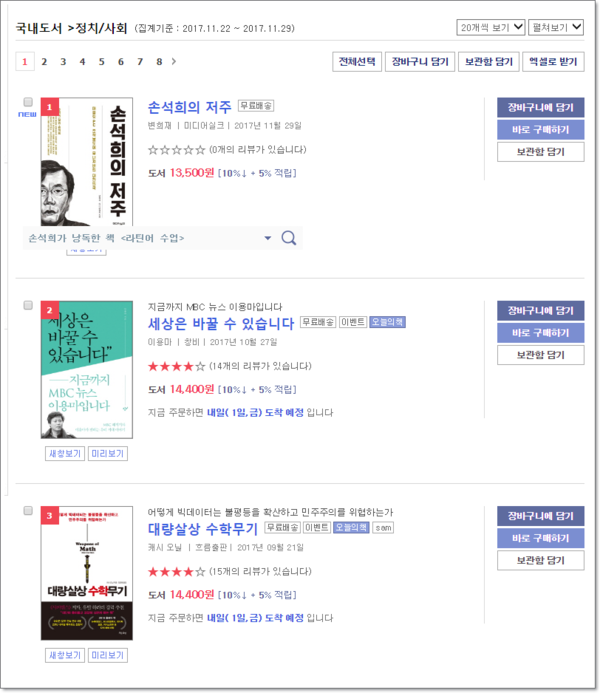The height and width of the screenshot is (693, 600).
Task: Open the 20개씩 보기 dropdown
Action: click(x=491, y=27)
